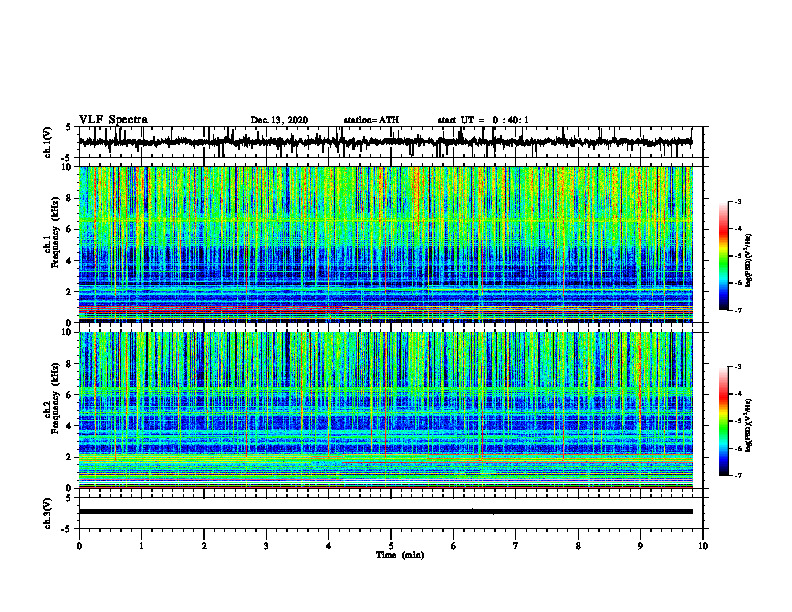Click the "Time (min)" axis label

click(x=400, y=555)
